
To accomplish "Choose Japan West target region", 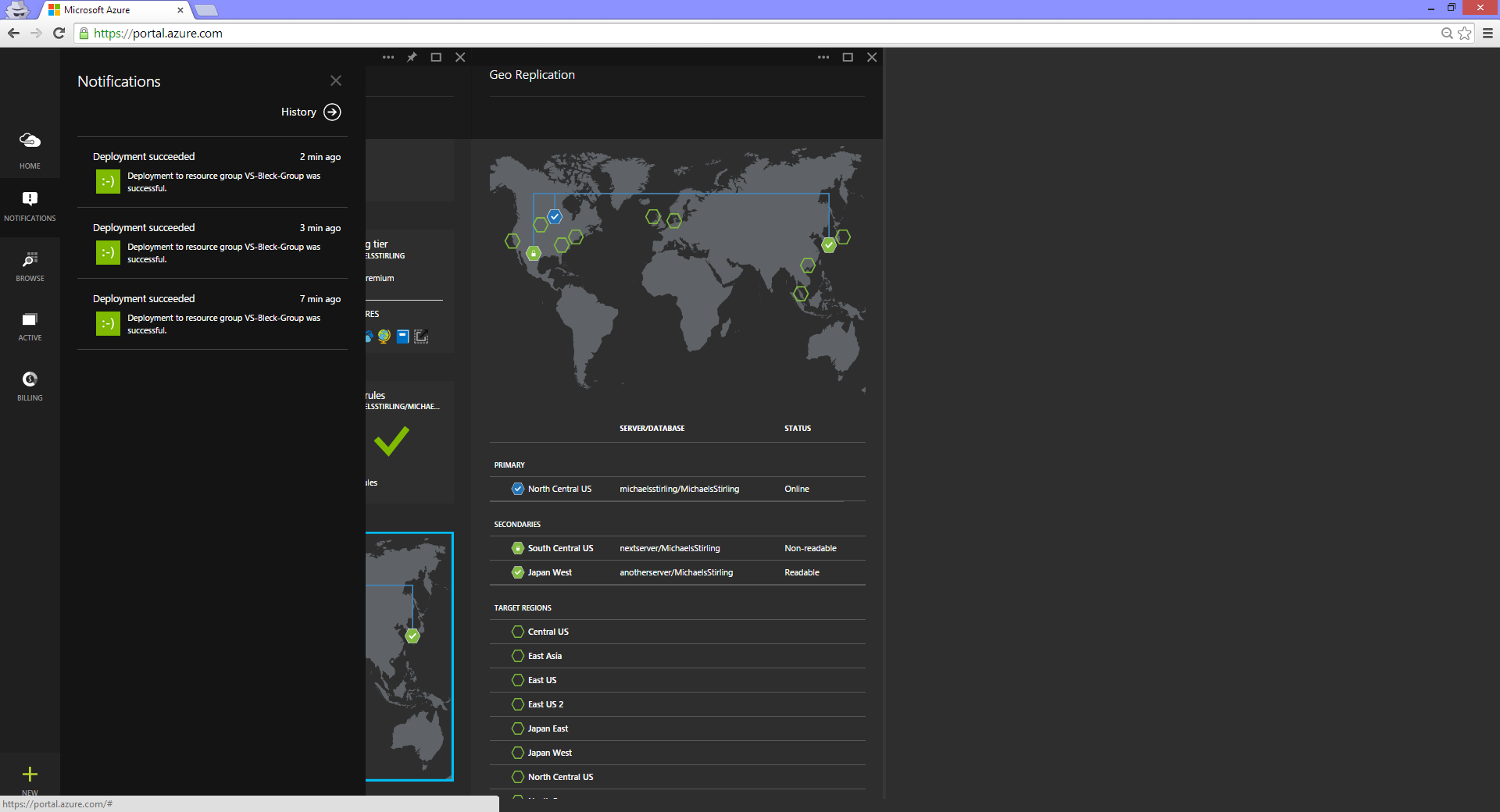I will tap(677, 753).
